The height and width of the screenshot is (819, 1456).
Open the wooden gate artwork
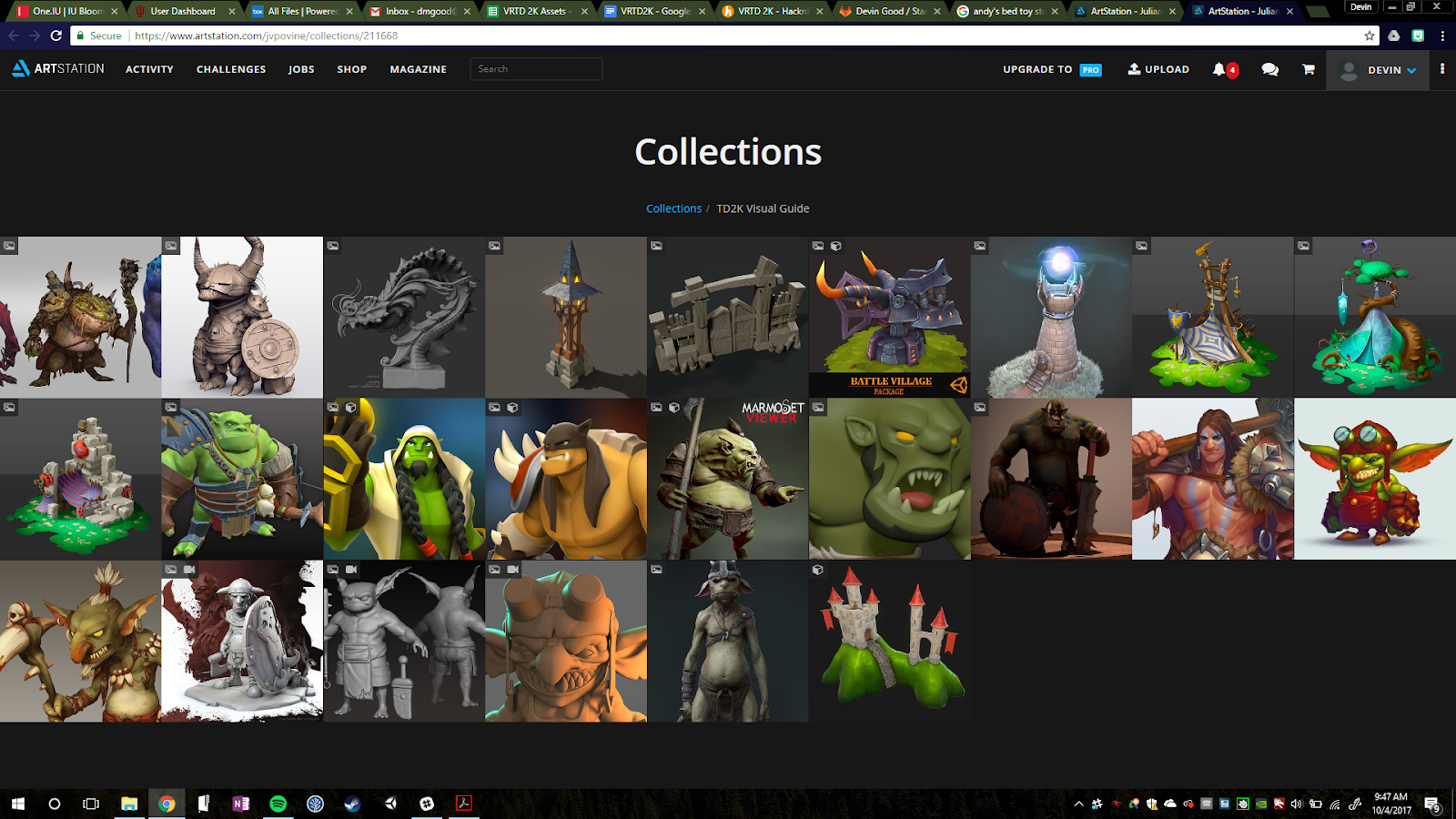click(x=728, y=318)
